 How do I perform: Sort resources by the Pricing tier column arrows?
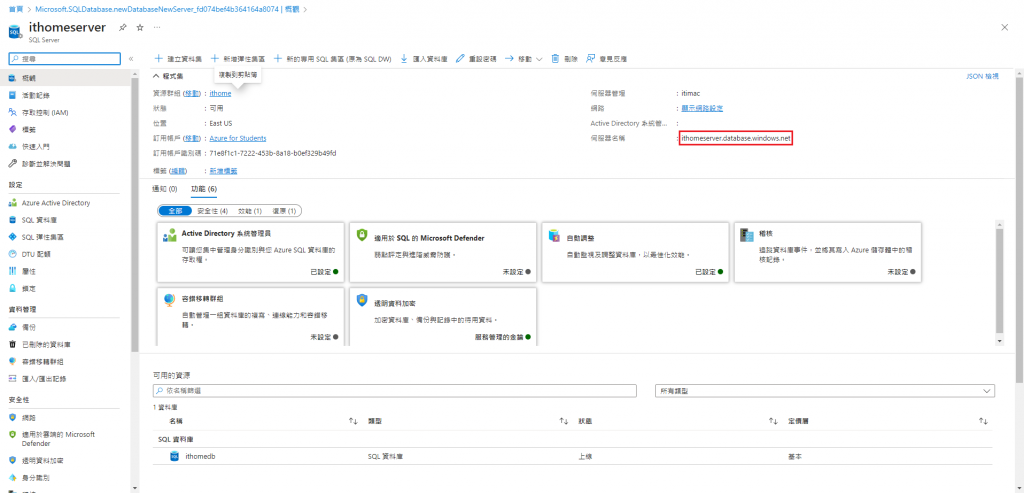(x=983, y=421)
